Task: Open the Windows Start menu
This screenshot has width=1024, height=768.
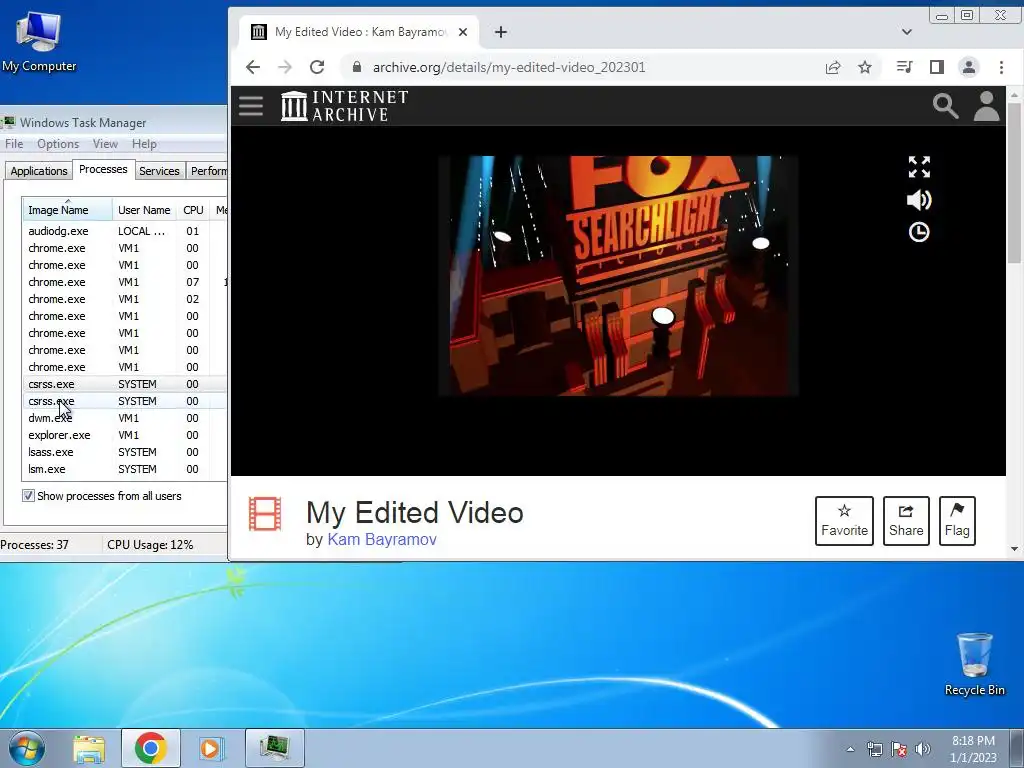Action: tap(25, 748)
